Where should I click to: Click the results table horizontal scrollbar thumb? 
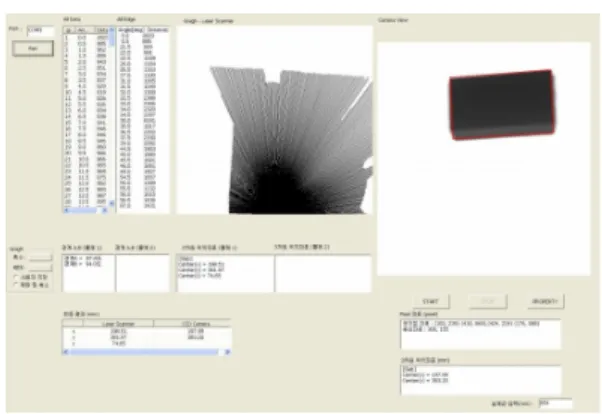[144, 352]
